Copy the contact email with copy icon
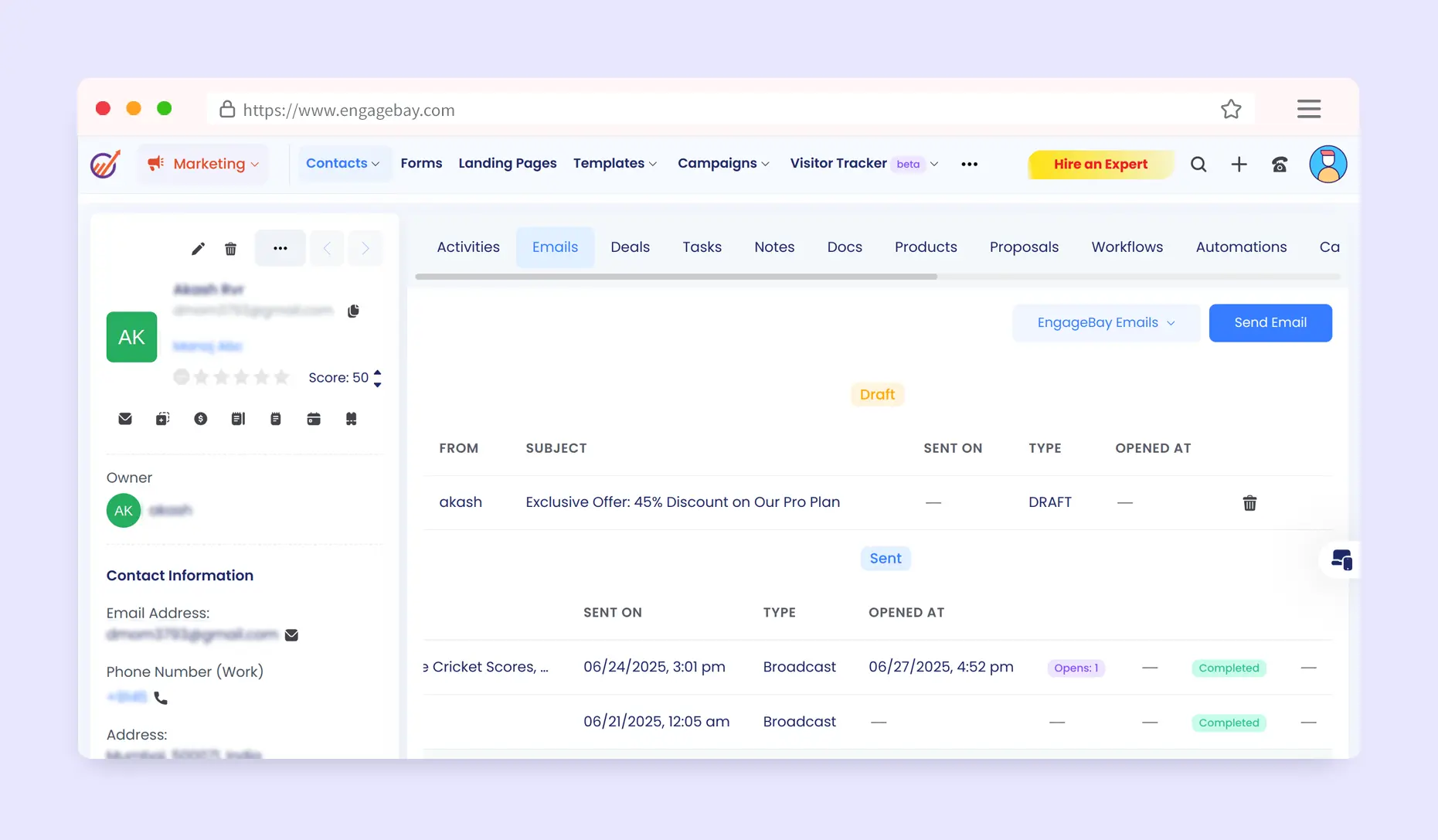Image resolution: width=1438 pixels, height=840 pixels. tap(353, 311)
